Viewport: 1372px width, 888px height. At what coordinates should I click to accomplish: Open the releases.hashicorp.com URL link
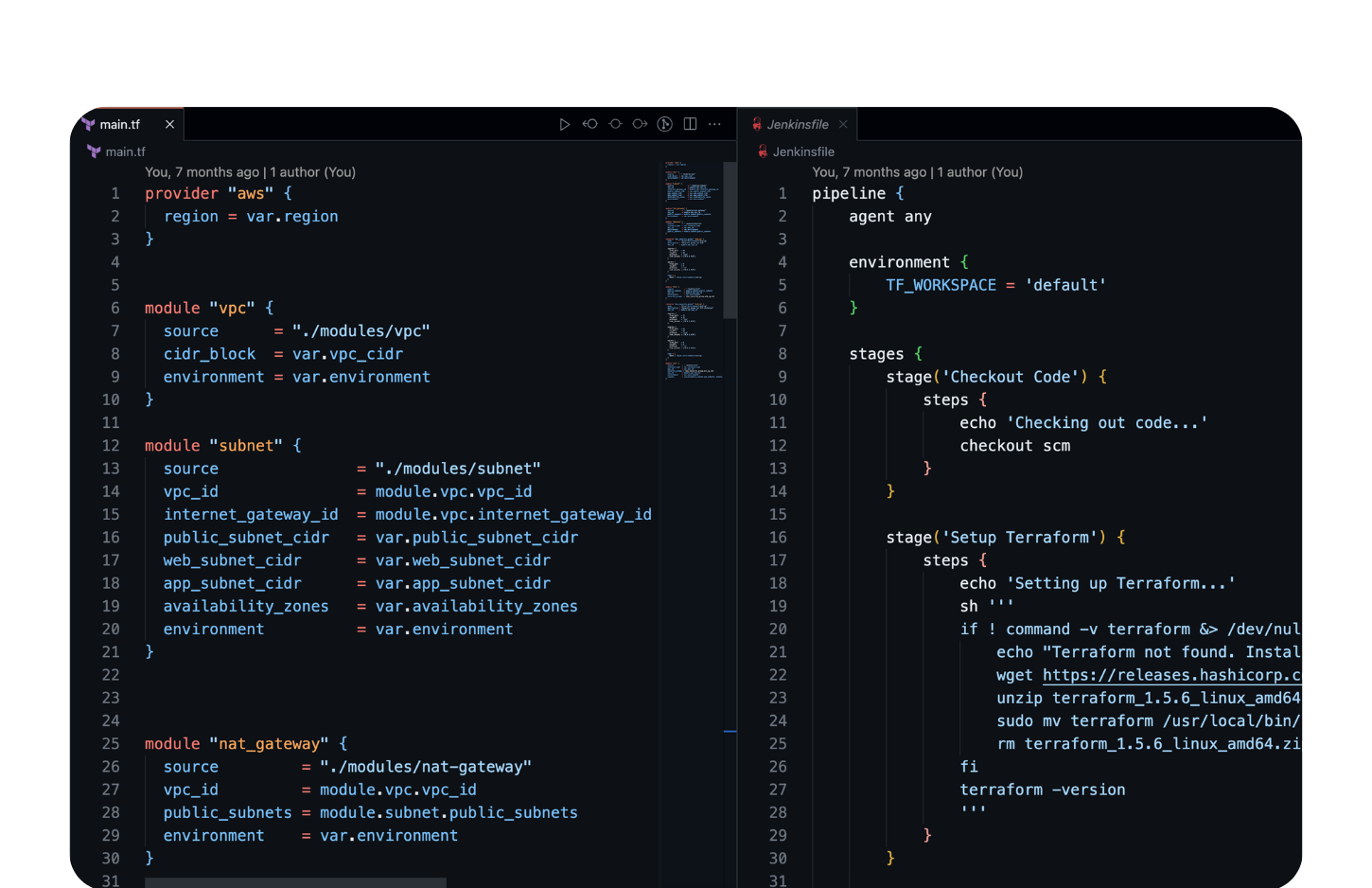pyautogui.click(x=1171, y=675)
